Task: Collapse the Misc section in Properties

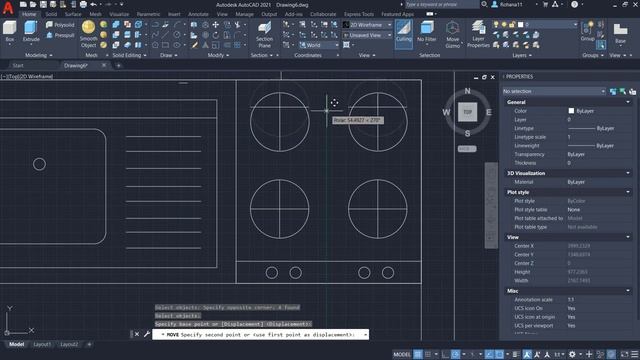Action: 628,291
